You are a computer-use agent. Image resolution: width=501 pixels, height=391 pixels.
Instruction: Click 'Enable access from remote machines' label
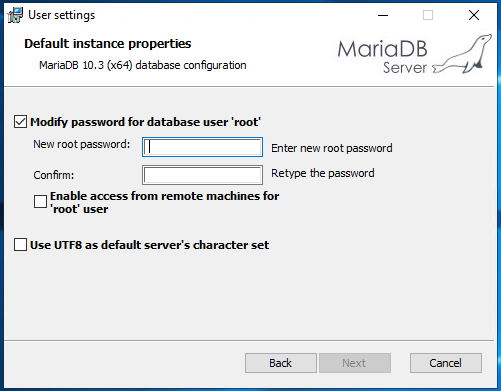click(x=164, y=202)
